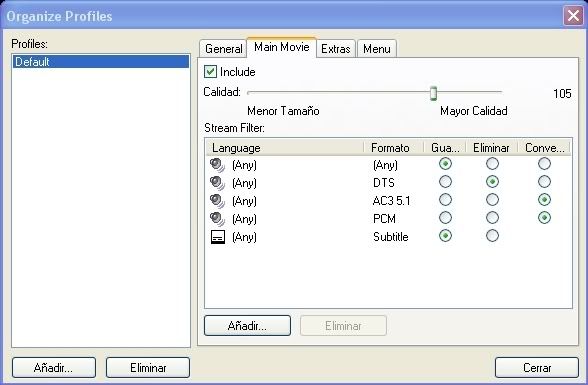Click Eliminar button below the Profiles list
Image resolution: width=588 pixels, height=385 pixels.
click(148, 367)
